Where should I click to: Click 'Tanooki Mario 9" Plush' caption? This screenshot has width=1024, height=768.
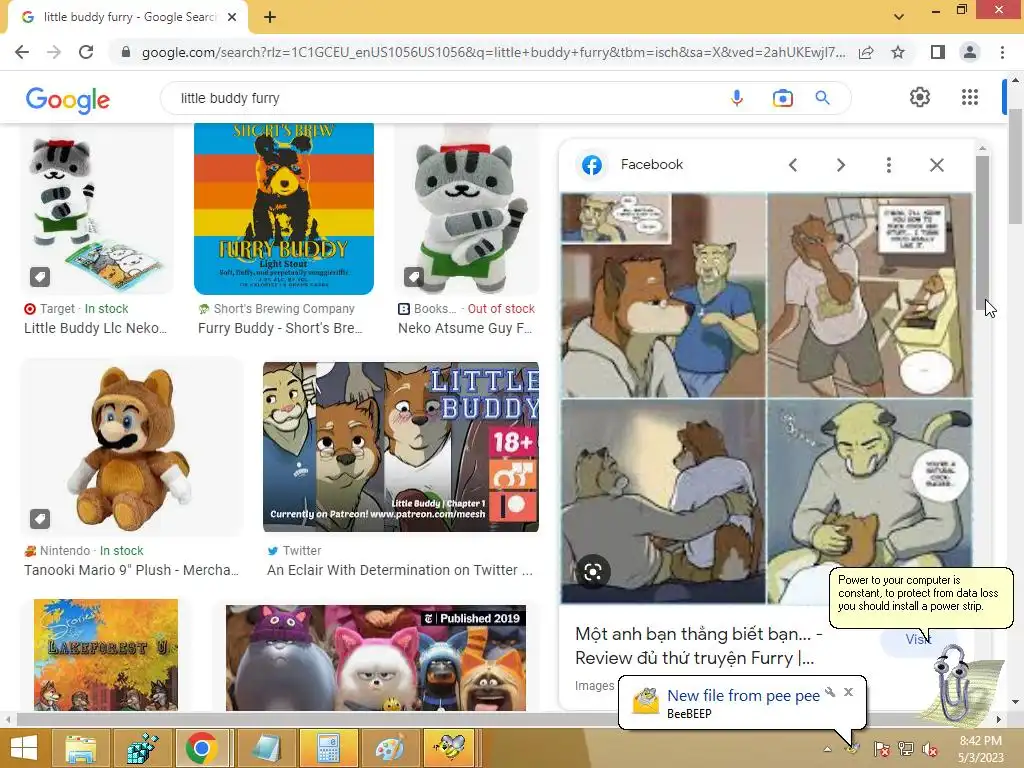(131, 570)
